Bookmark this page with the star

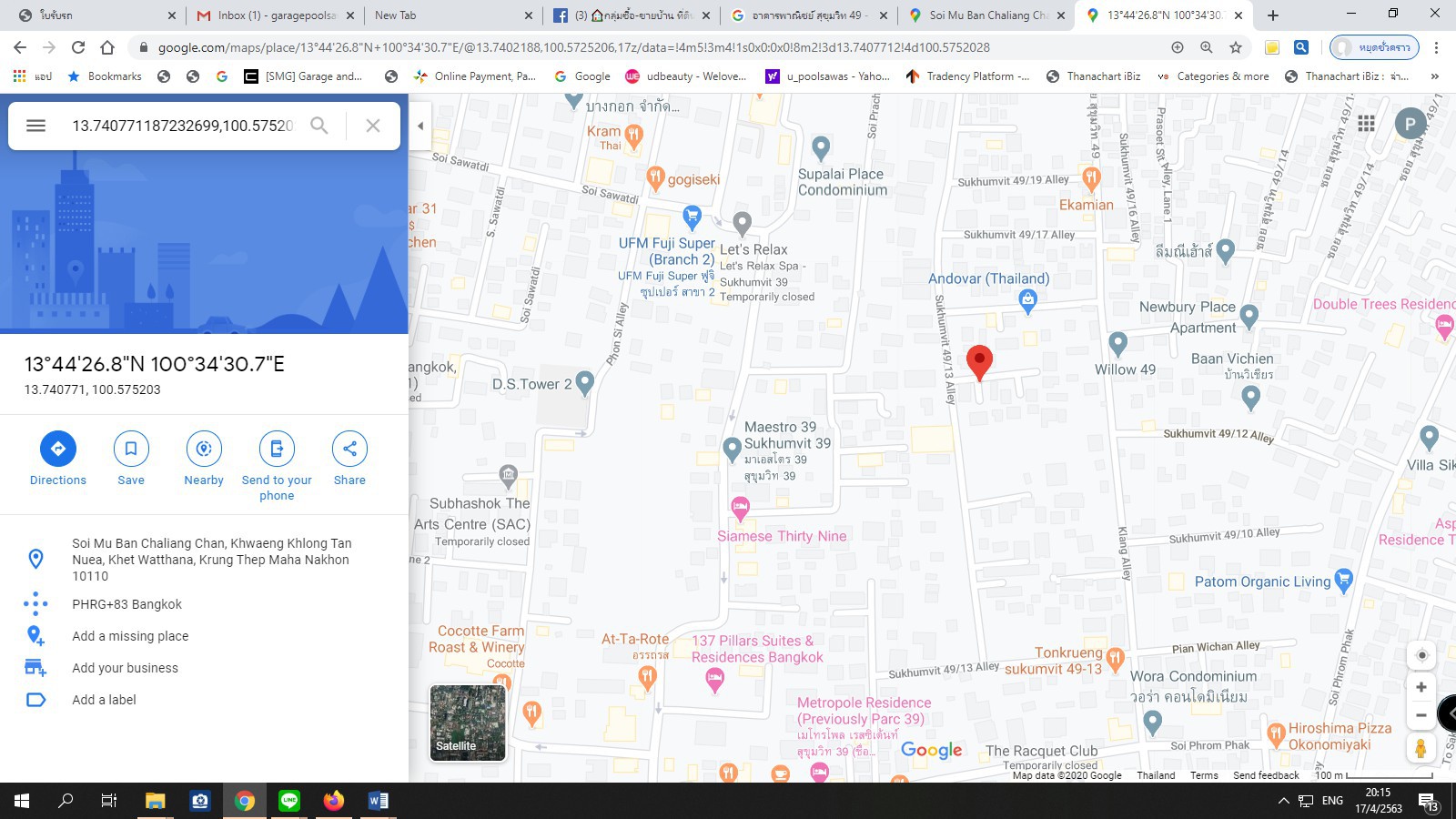[x=1235, y=47]
